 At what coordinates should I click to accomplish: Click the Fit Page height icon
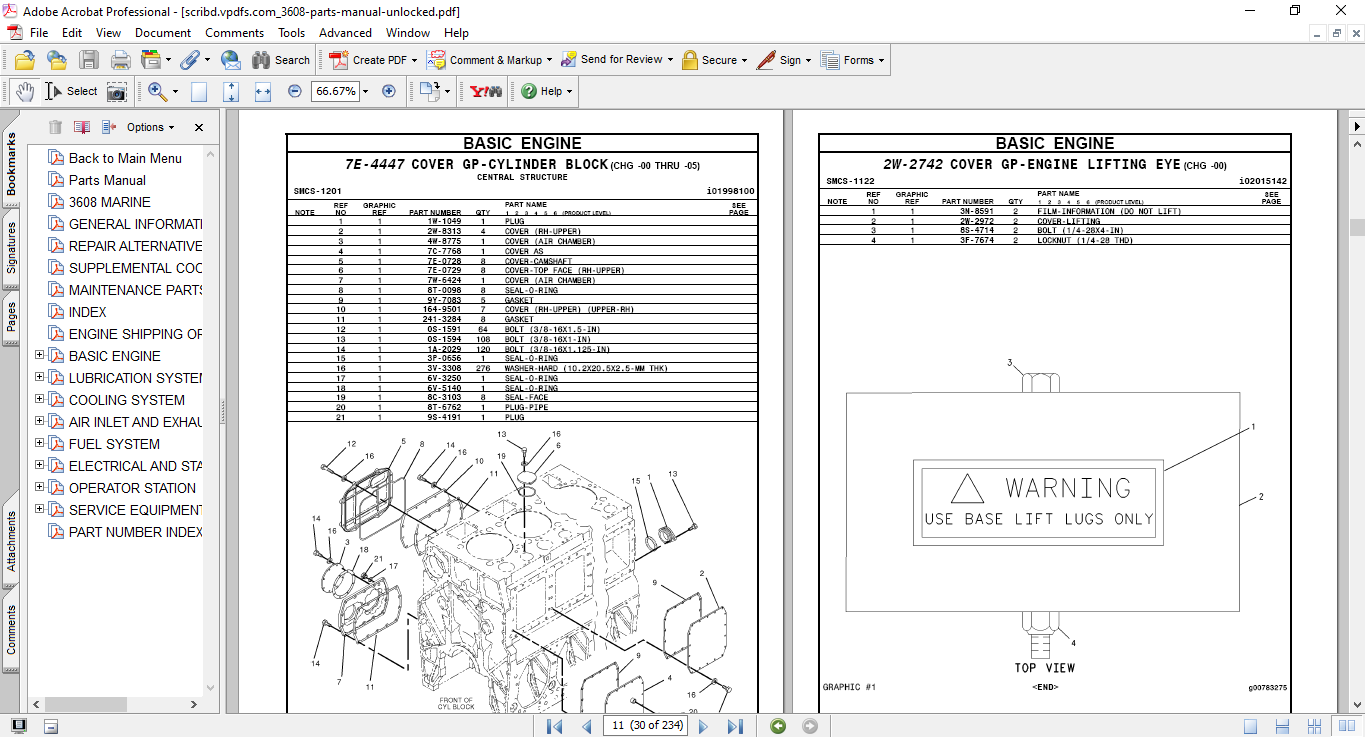pos(231,91)
